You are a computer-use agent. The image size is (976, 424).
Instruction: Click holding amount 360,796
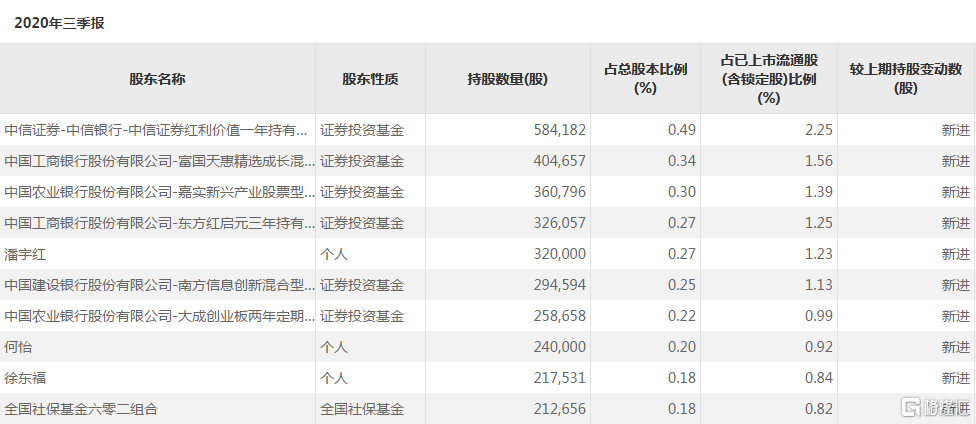point(560,192)
